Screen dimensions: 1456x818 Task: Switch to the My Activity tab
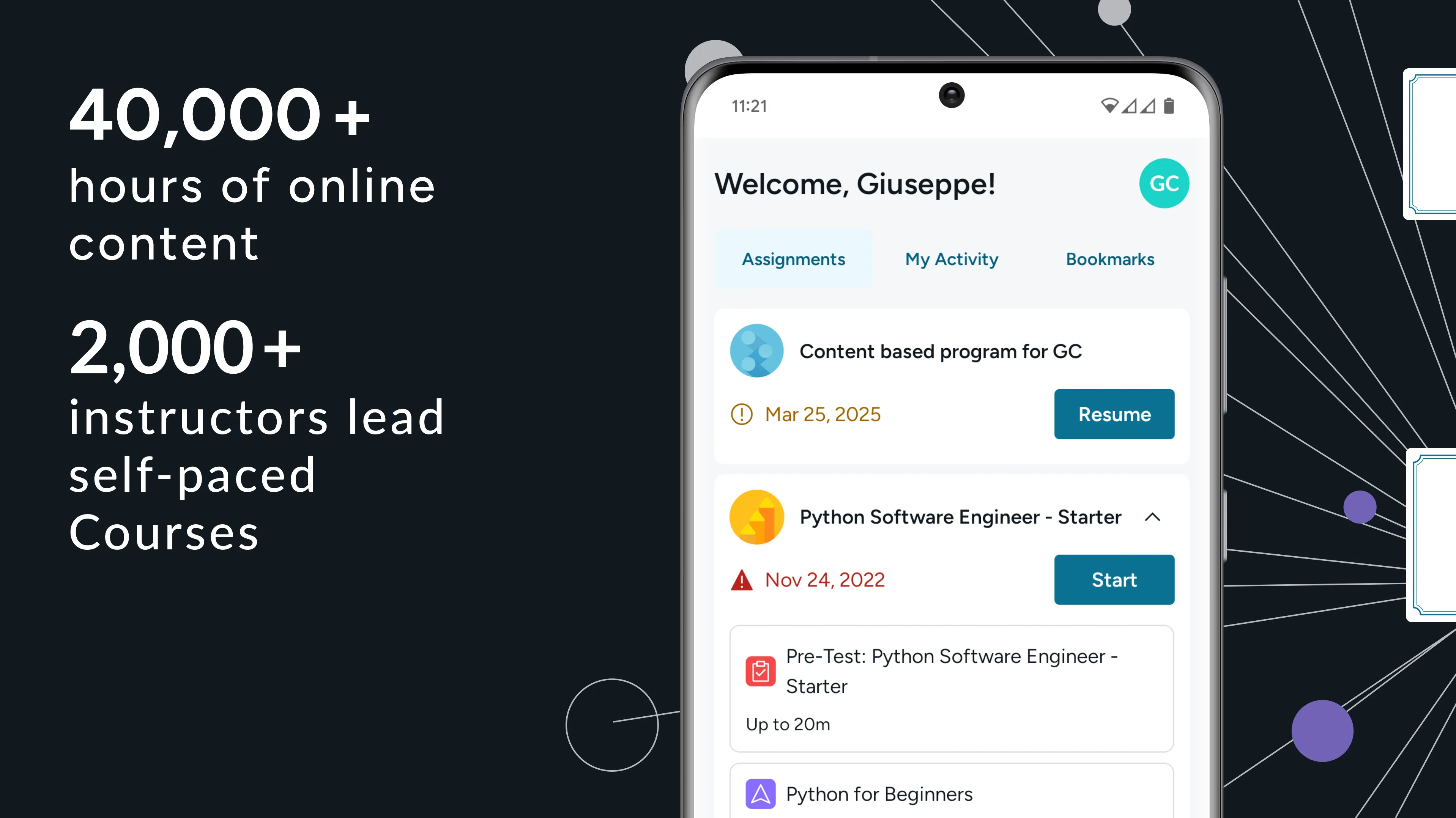click(951, 259)
